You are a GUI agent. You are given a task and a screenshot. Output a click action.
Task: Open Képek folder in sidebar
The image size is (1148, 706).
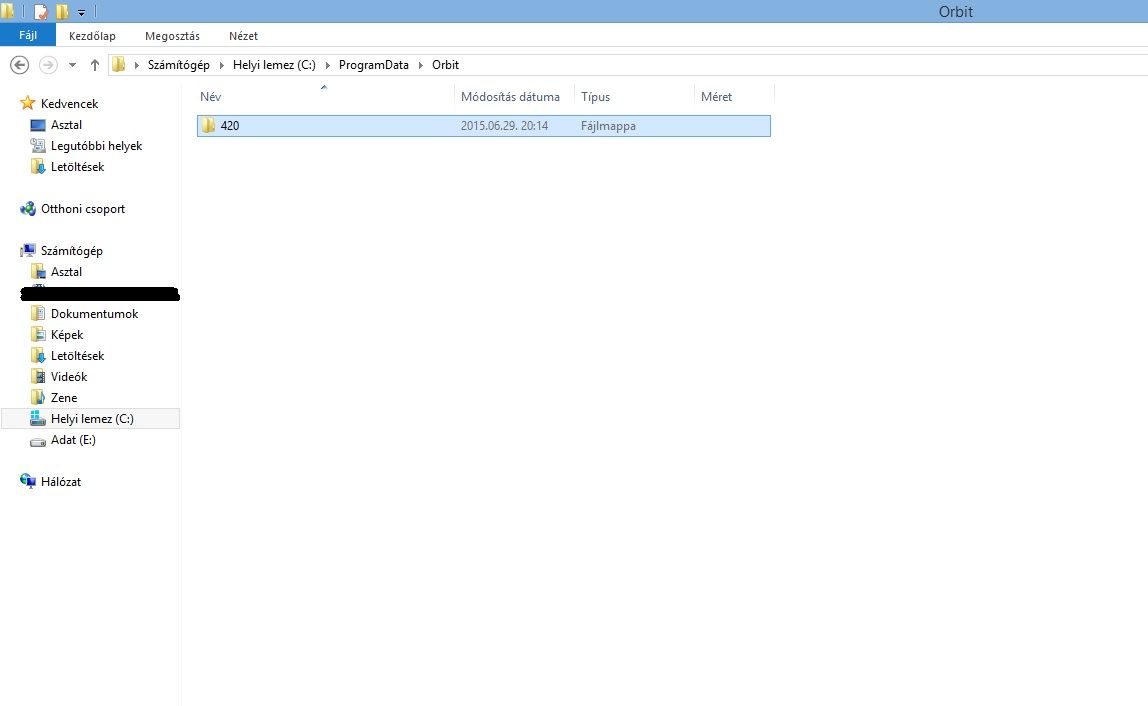(x=67, y=335)
